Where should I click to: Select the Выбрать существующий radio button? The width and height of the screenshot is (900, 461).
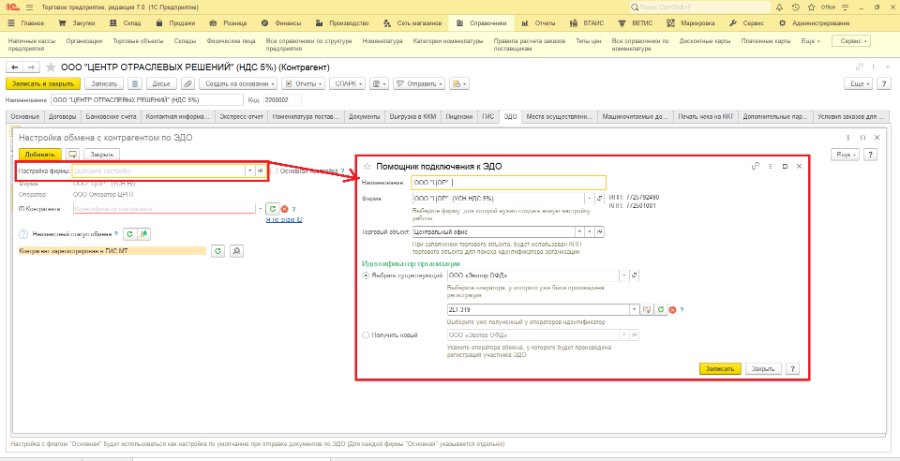coord(366,276)
